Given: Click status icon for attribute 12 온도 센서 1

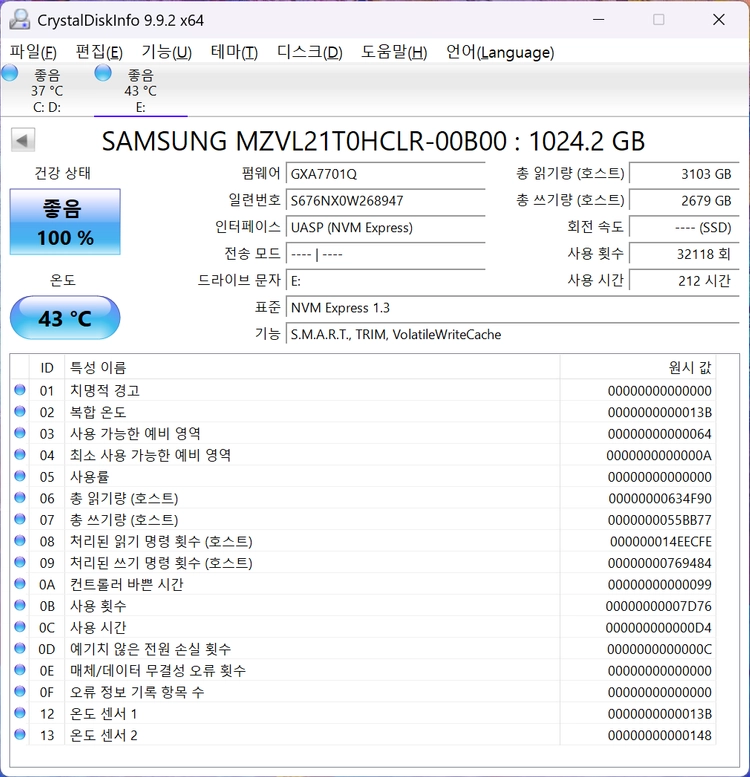Looking at the screenshot, I should (x=20, y=713).
